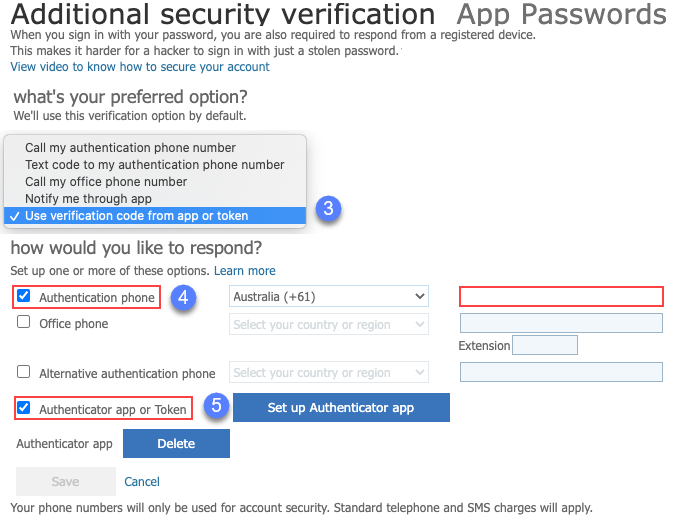Select Call my authentication phone number
The width and height of the screenshot is (684, 518).
point(130,148)
